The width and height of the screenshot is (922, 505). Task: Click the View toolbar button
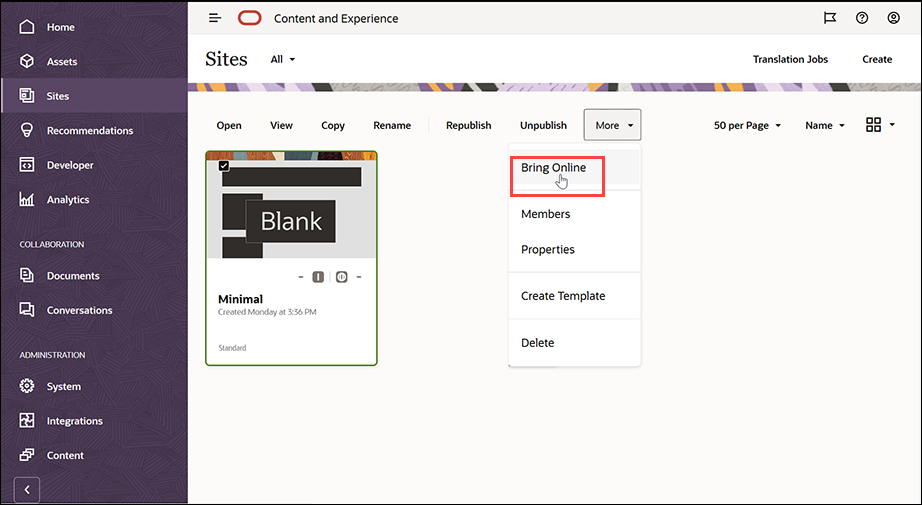point(281,125)
